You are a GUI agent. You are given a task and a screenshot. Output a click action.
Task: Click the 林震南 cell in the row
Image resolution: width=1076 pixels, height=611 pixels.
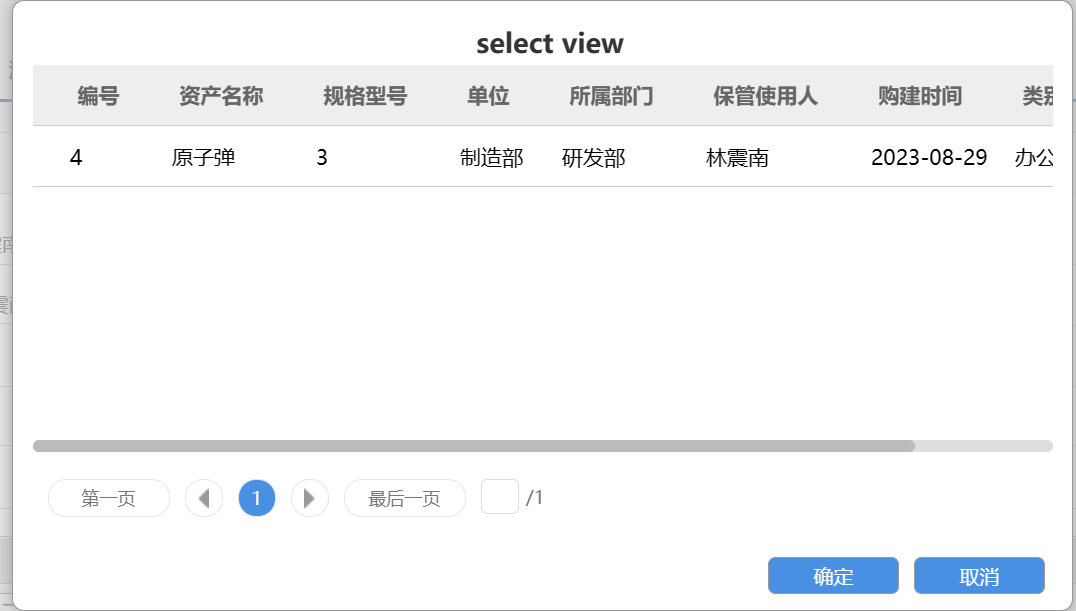738,157
